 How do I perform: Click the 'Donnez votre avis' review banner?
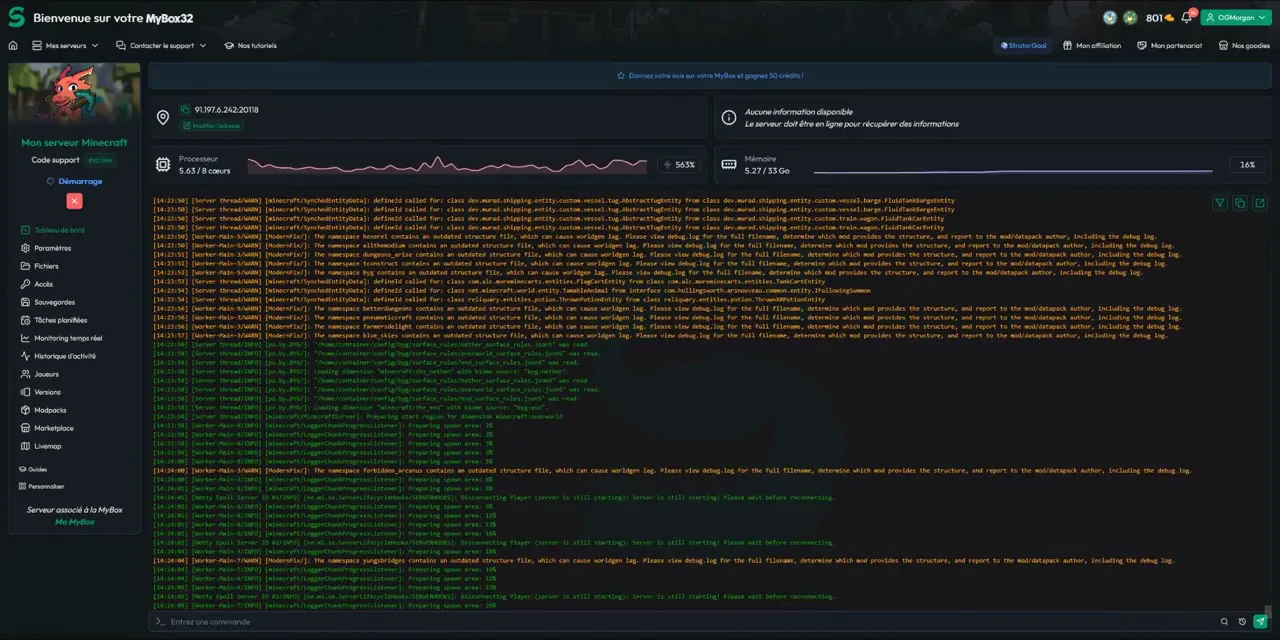click(x=710, y=75)
